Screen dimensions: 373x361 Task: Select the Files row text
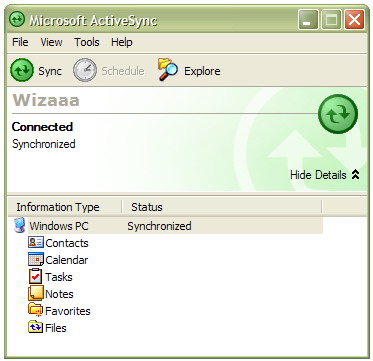coord(56,328)
